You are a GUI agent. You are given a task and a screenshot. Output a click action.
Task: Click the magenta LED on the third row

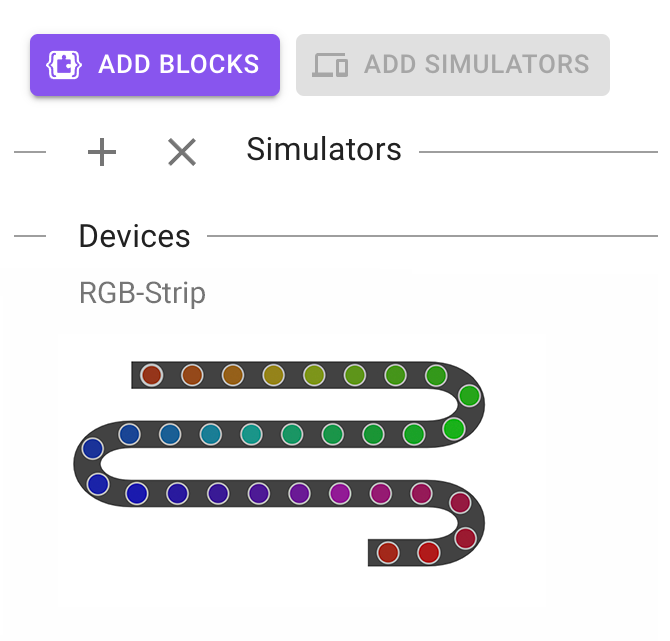(x=340, y=493)
